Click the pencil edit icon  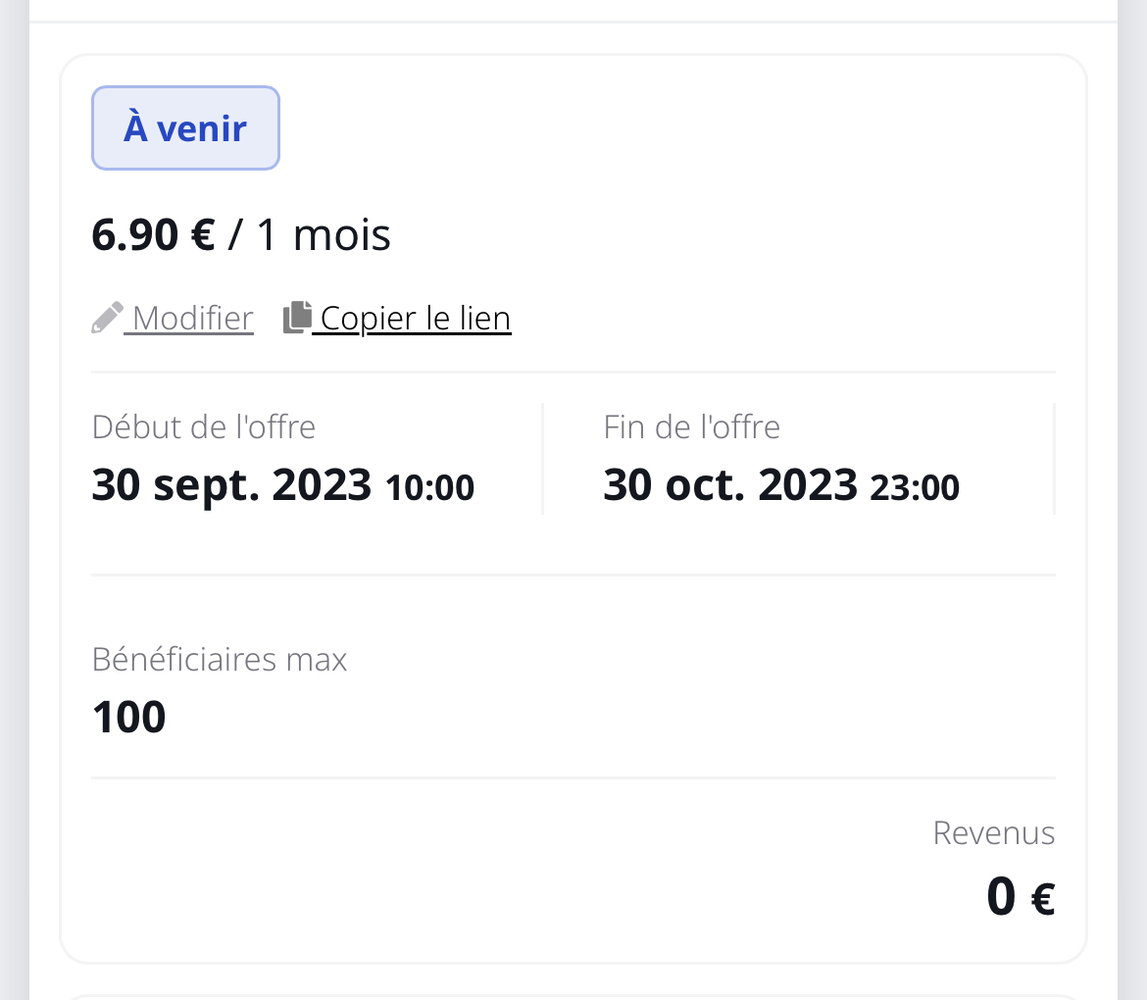click(107, 318)
